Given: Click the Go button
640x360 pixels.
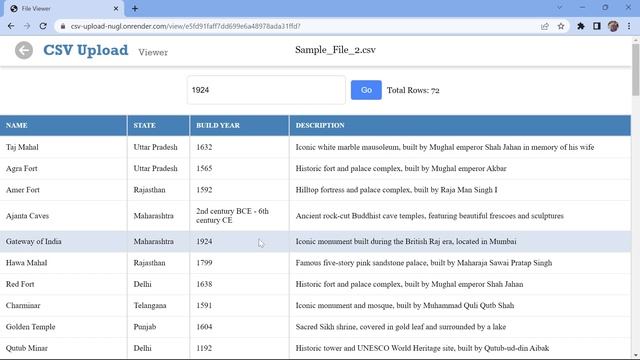Looking at the screenshot, I should point(366,90).
